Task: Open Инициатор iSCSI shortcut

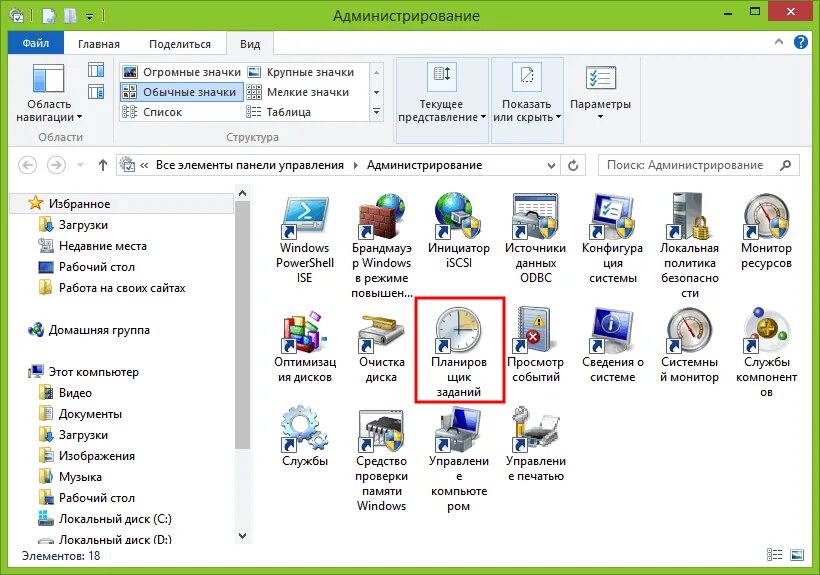Action: (x=458, y=231)
